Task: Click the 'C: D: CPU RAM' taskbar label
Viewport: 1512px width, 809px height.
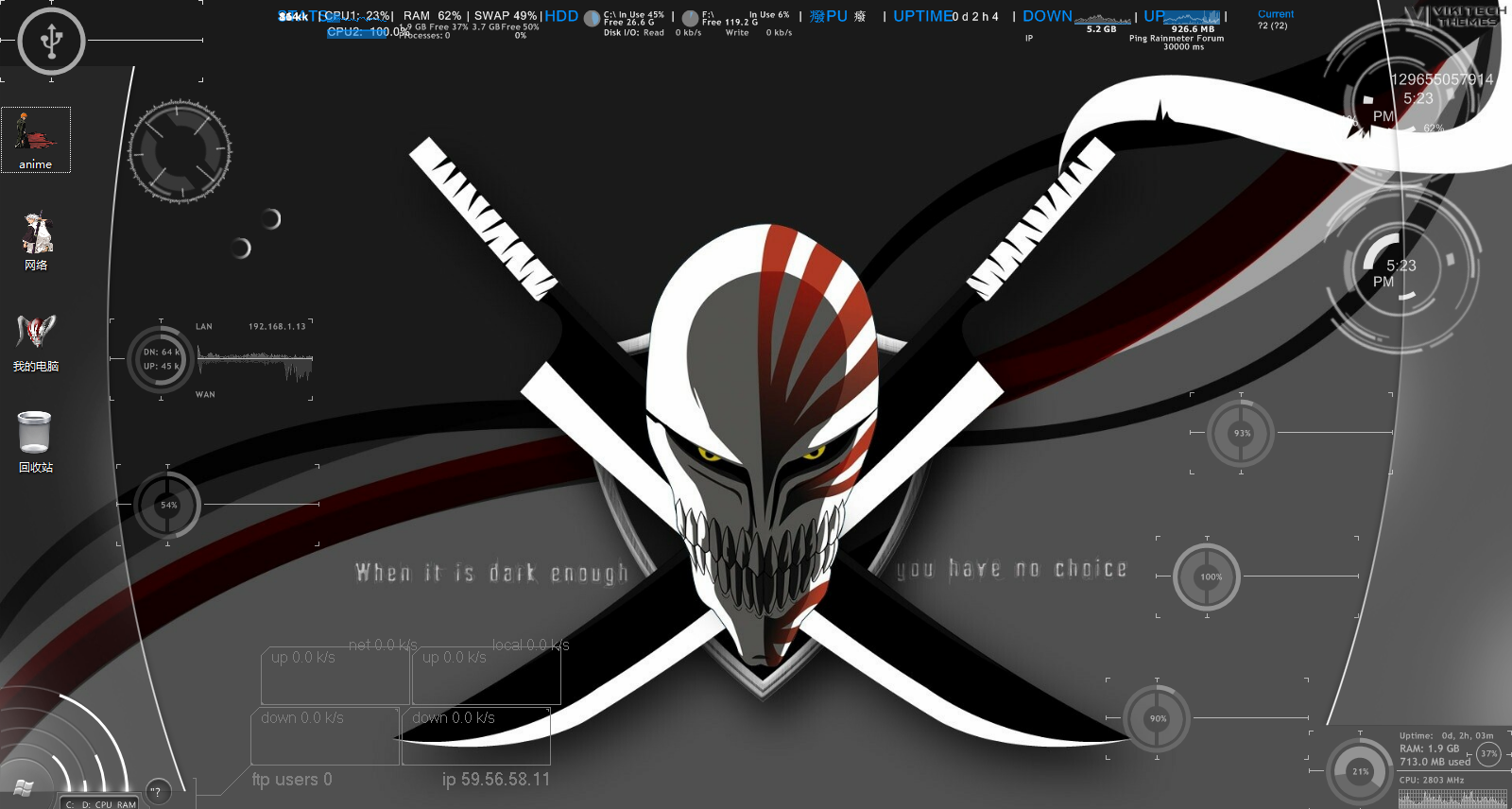Action: pyautogui.click(x=100, y=804)
